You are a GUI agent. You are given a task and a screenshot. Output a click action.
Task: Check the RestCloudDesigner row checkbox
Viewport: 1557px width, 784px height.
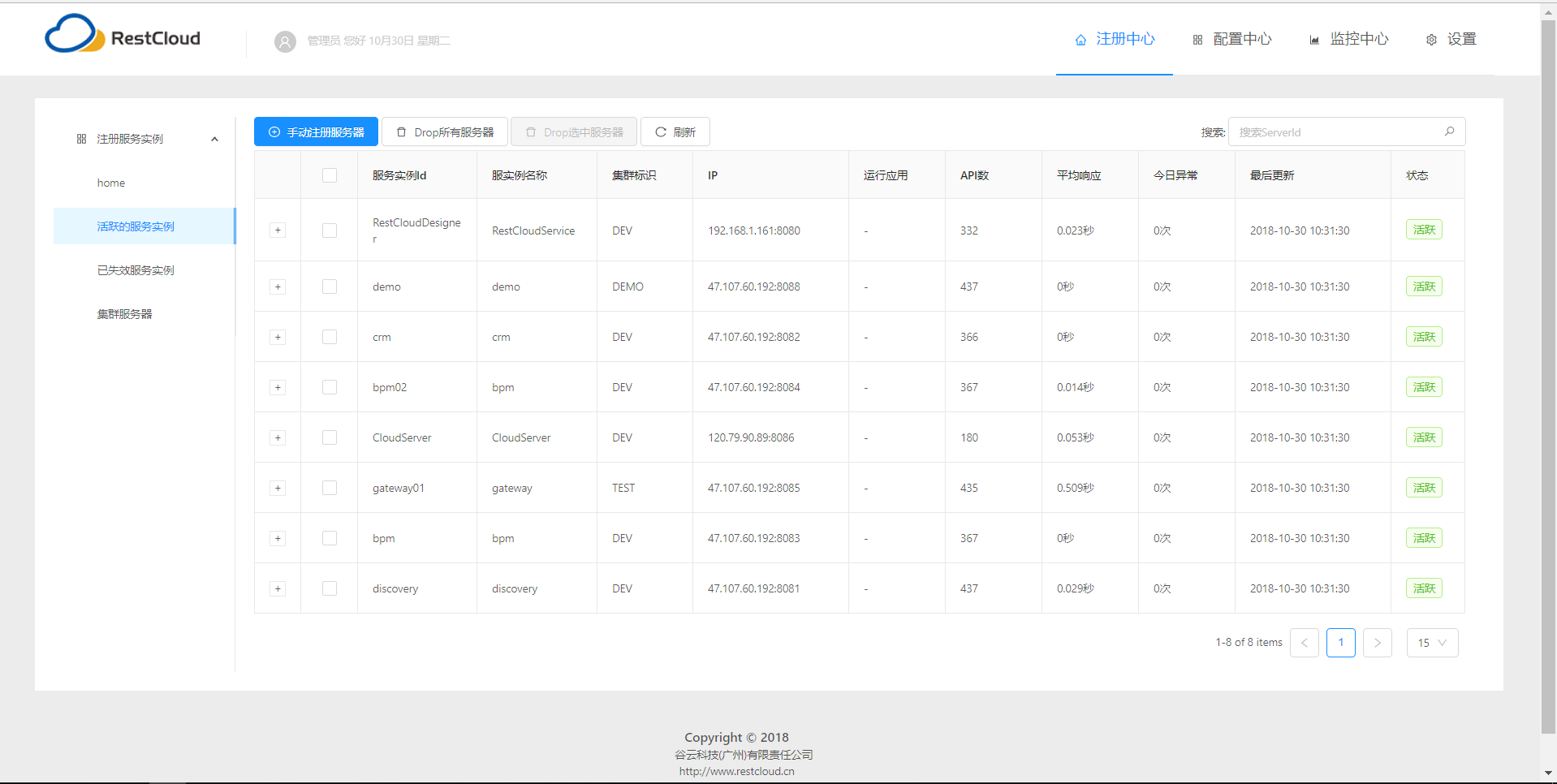(x=330, y=230)
